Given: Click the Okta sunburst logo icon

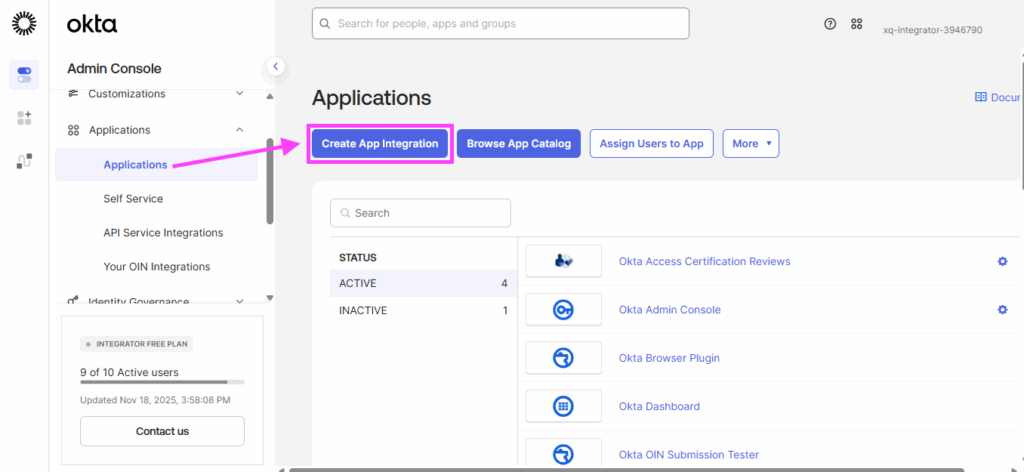Looking at the screenshot, I should [x=24, y=24].
